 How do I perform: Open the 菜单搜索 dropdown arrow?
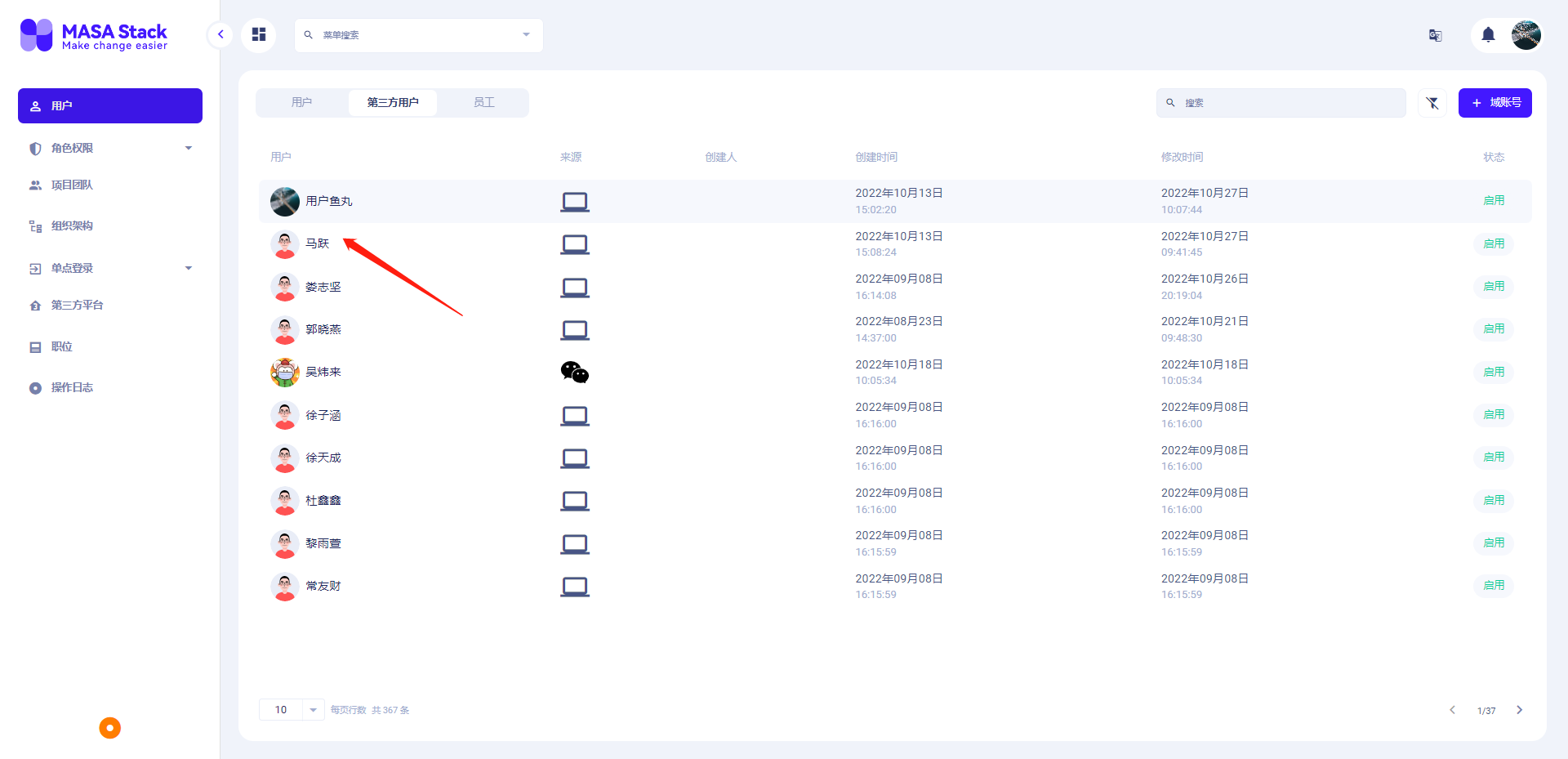(525, 35)
